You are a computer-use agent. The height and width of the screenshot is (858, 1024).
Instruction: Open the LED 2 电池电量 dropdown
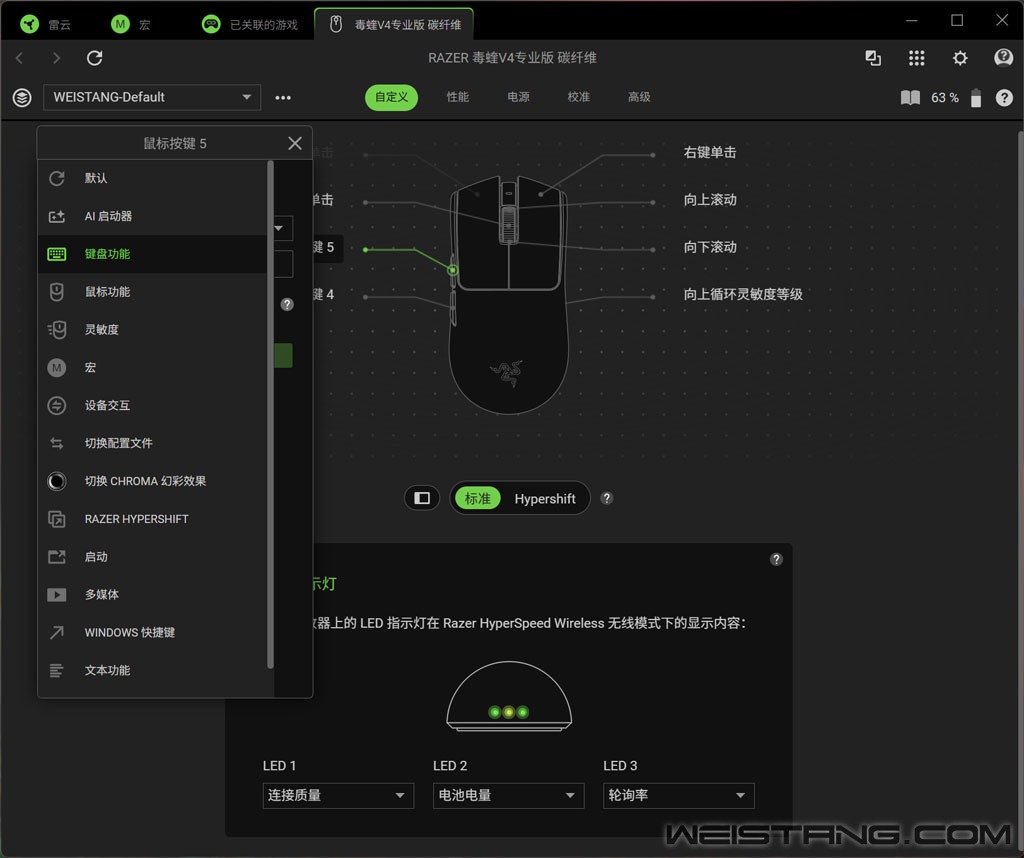pos(508,795)
